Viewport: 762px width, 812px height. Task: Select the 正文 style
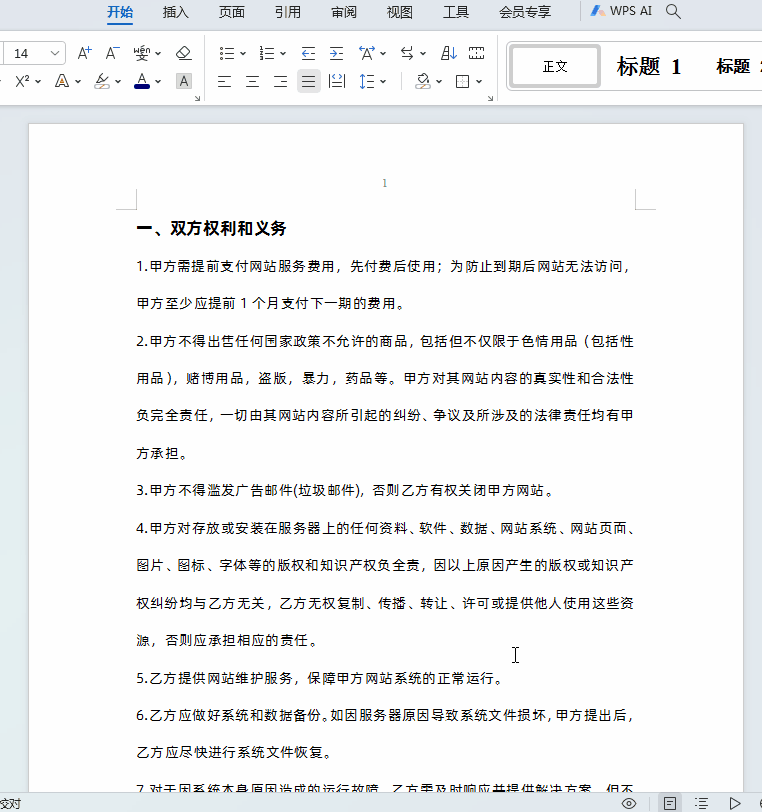(x=555, y=67)
